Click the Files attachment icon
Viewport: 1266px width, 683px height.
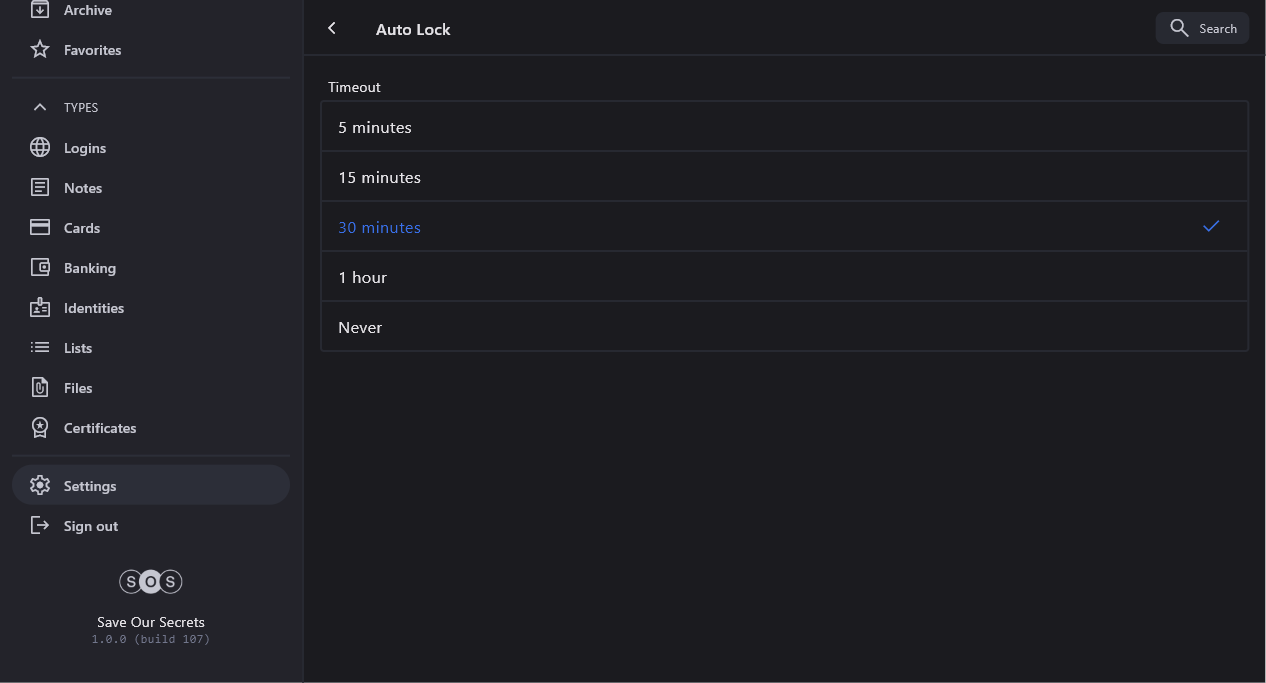40,388
